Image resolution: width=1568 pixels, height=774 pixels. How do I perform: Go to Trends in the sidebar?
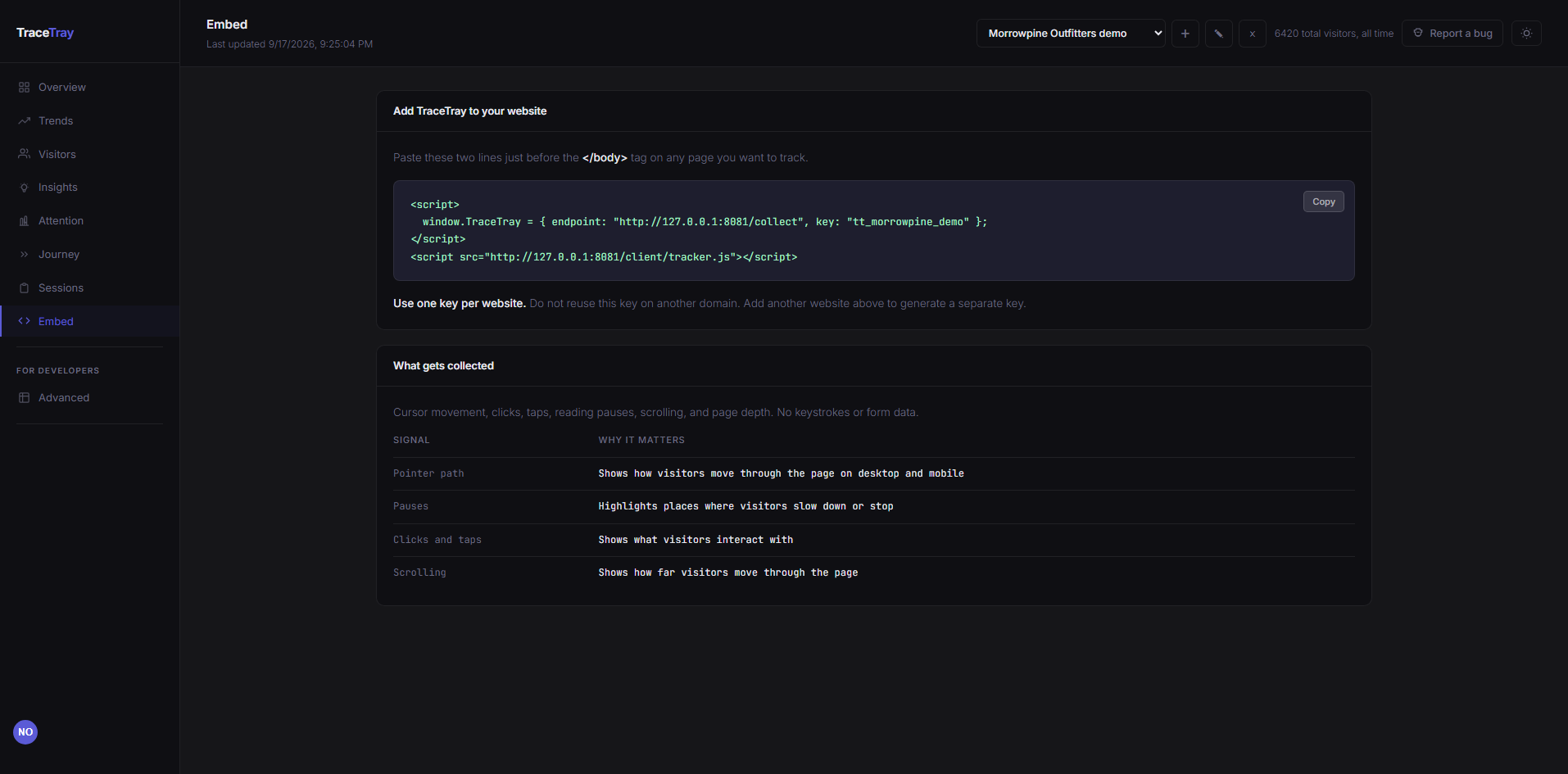(x=89, y=120)
